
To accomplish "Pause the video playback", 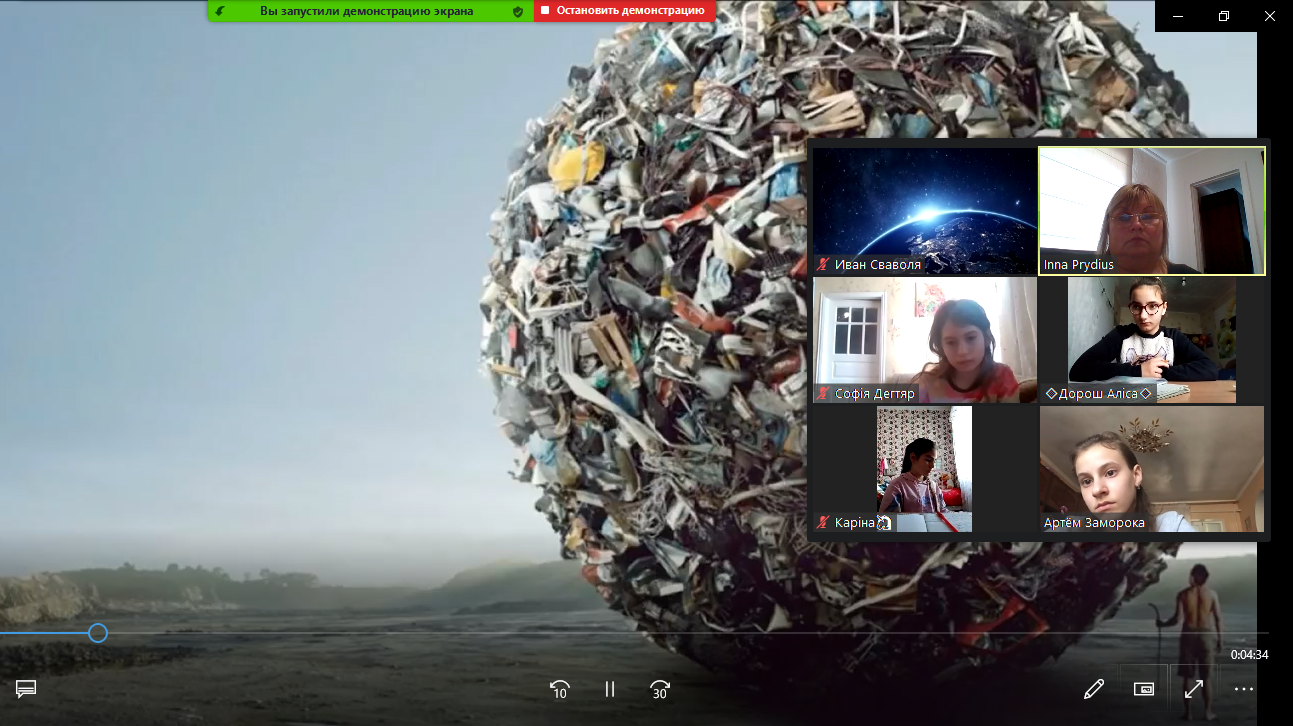I will [610, 689].
